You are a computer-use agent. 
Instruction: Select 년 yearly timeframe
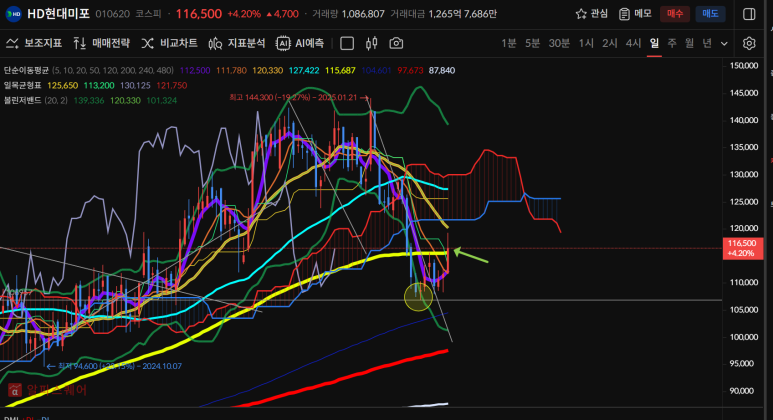(707, 43)
